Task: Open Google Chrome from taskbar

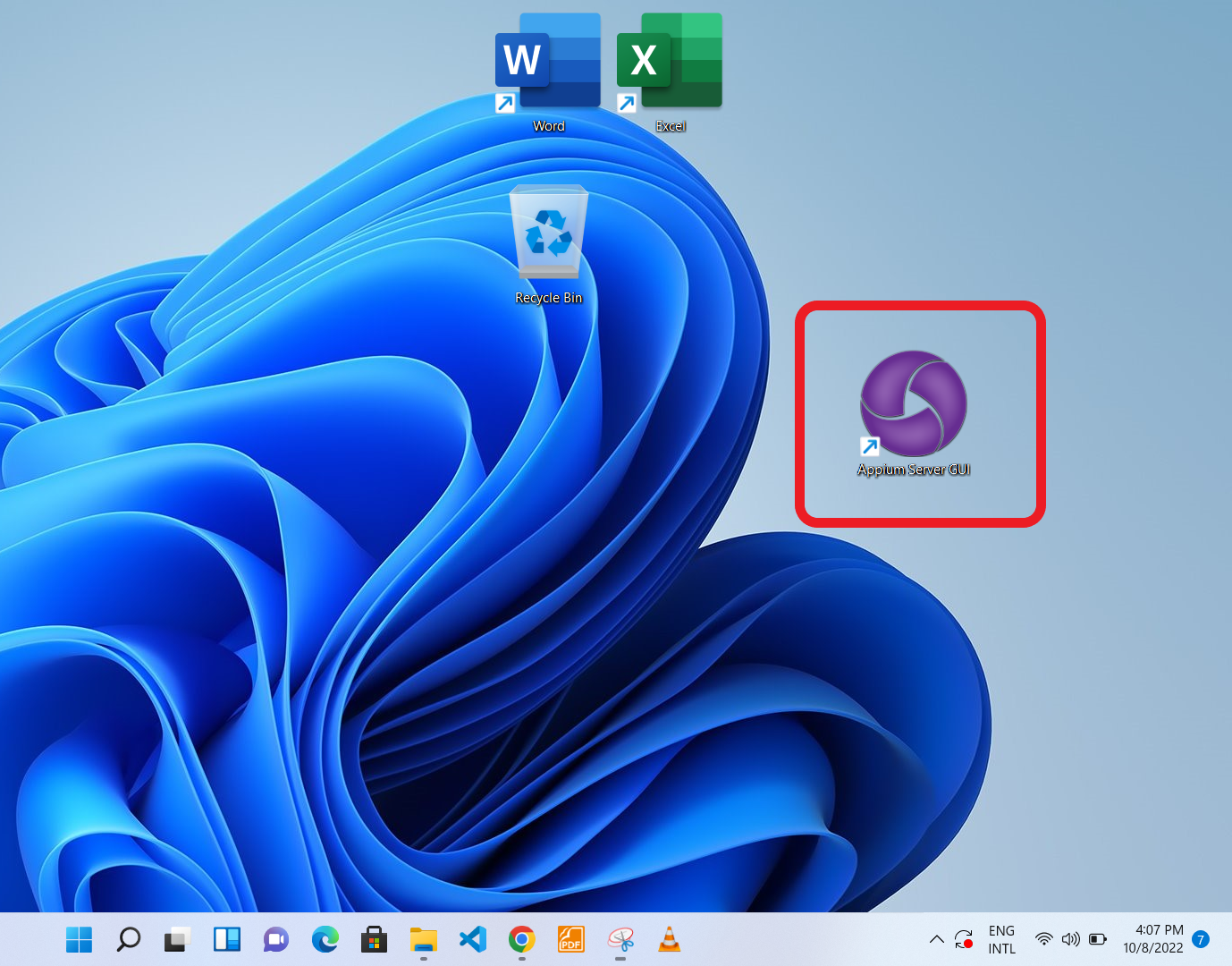Action: [522, 939]
